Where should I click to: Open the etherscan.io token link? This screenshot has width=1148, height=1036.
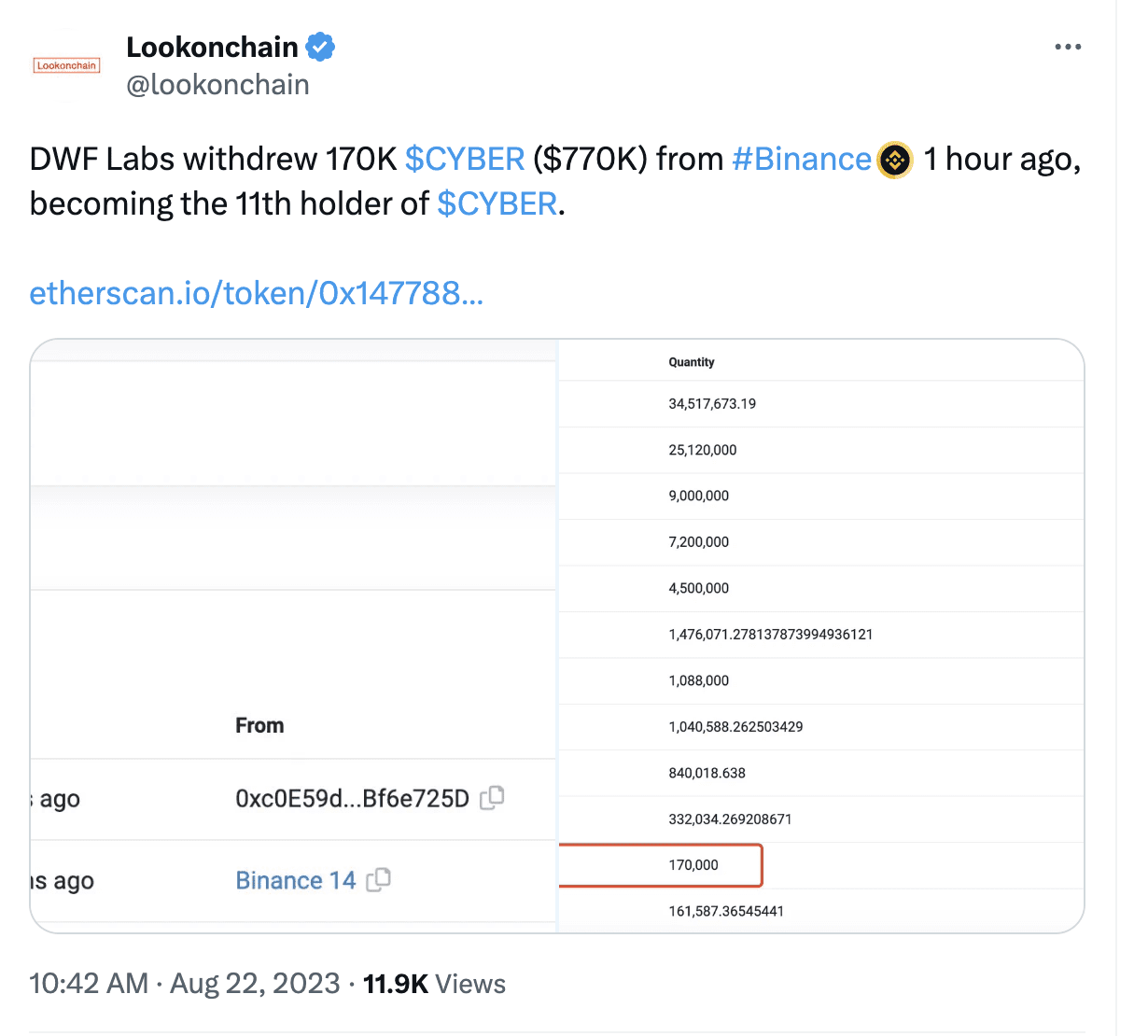click(x=256, y=293)
